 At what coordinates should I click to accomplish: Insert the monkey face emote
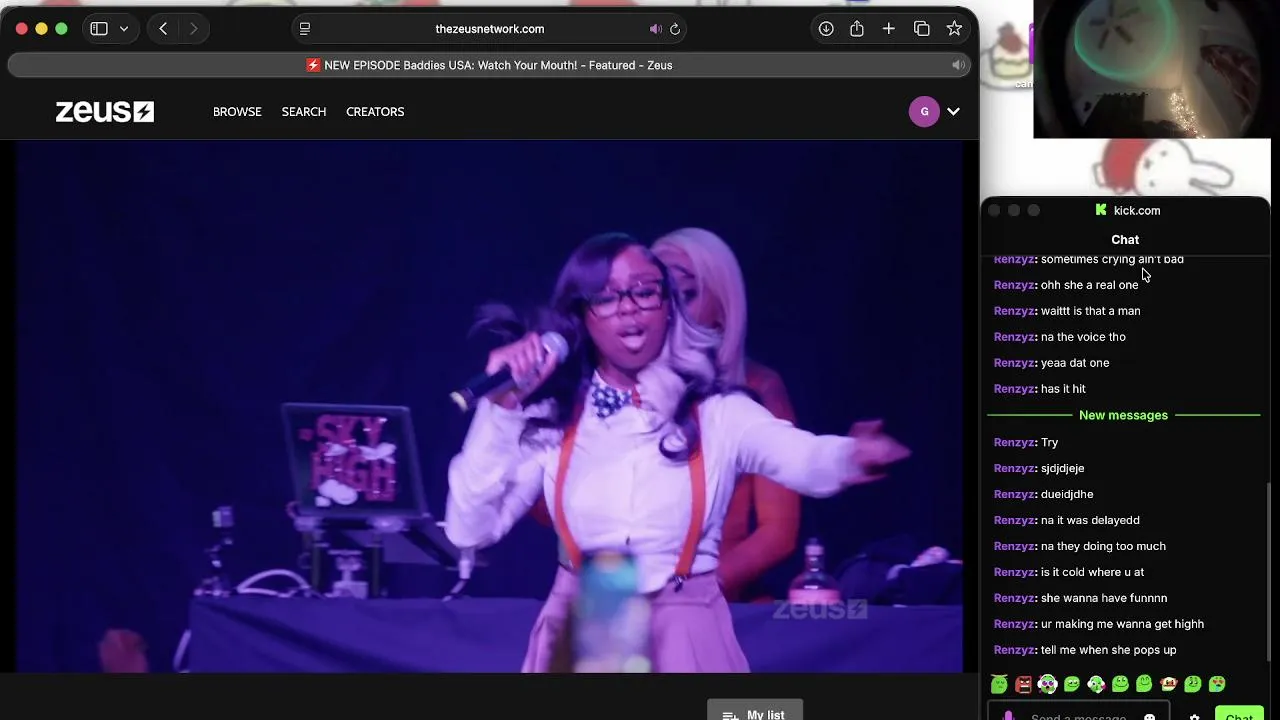point(1168,684)
